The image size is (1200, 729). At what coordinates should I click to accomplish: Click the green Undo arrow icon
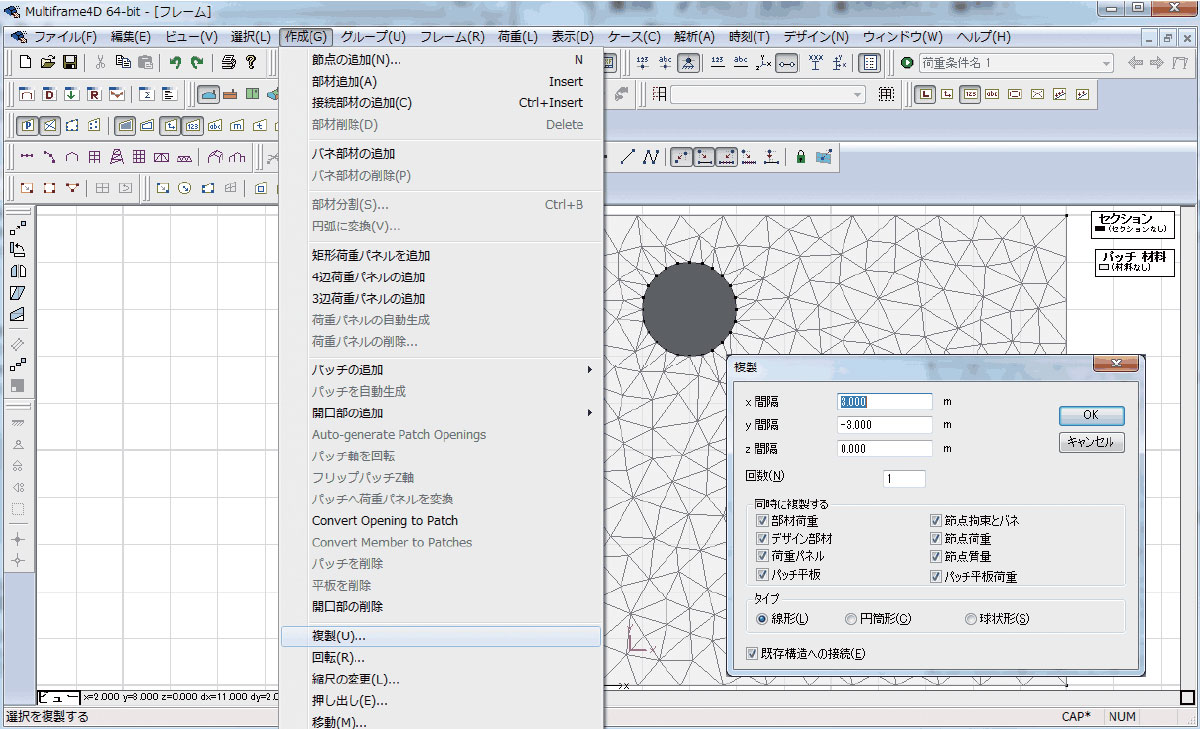pyautogui.click(x=175, y=62)
